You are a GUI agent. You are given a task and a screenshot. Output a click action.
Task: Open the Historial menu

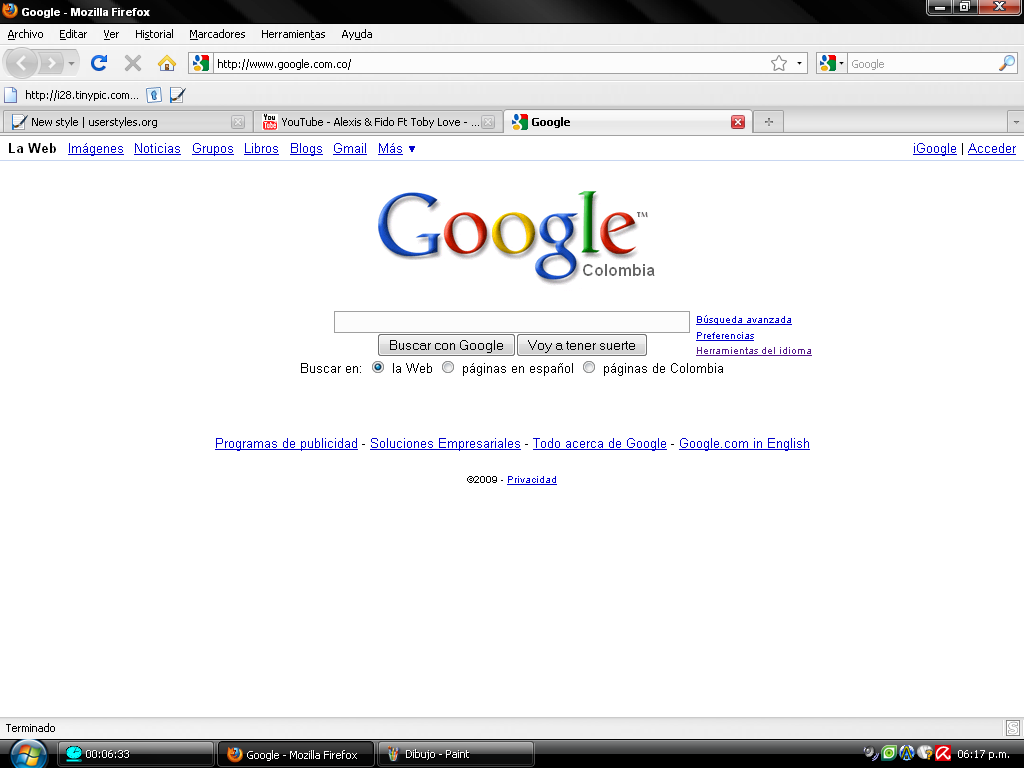click(x=154, y=34)
